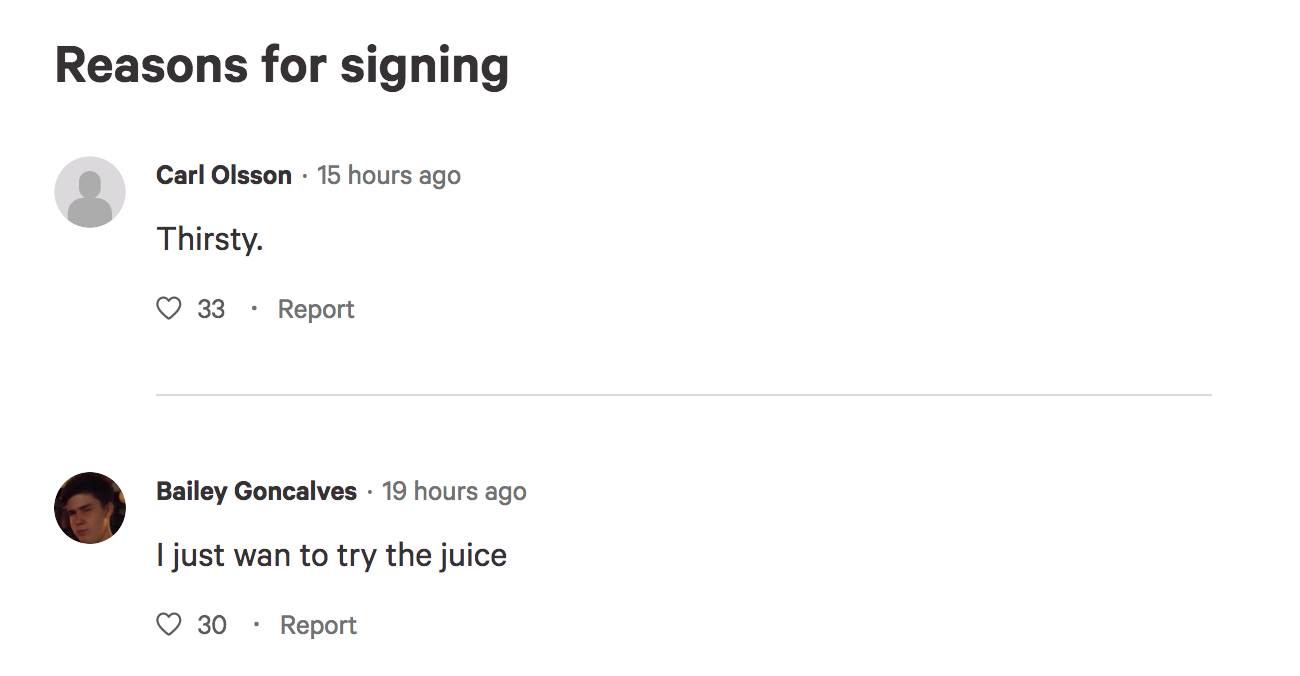
Task: Click the "Reasons for signing" heading
Action: [282, 65]
